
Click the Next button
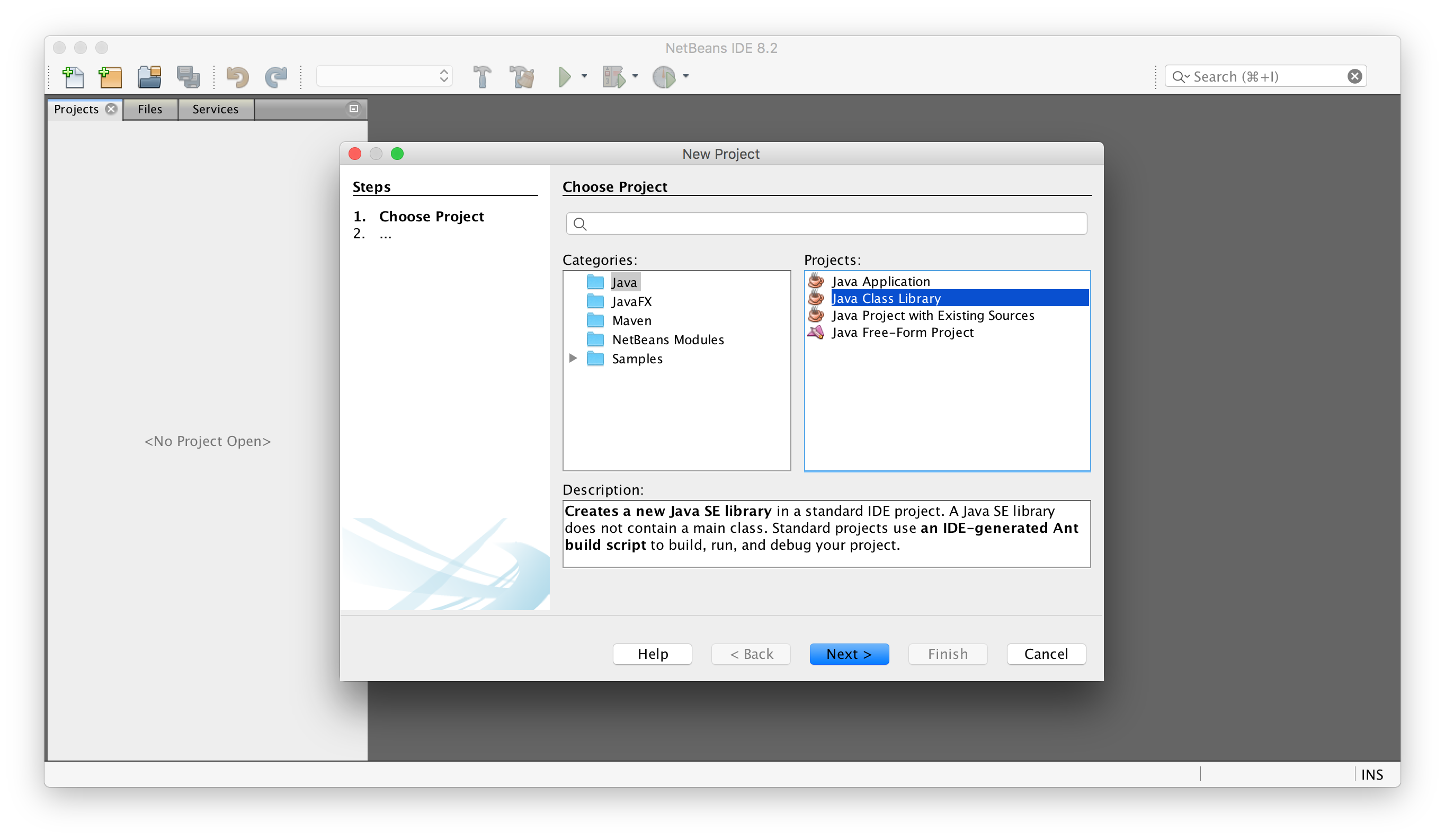[x=849, y=654]
